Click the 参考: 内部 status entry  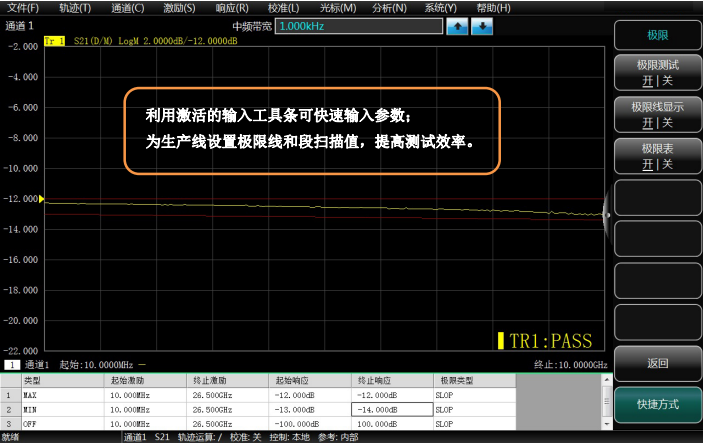pos(338,437)
